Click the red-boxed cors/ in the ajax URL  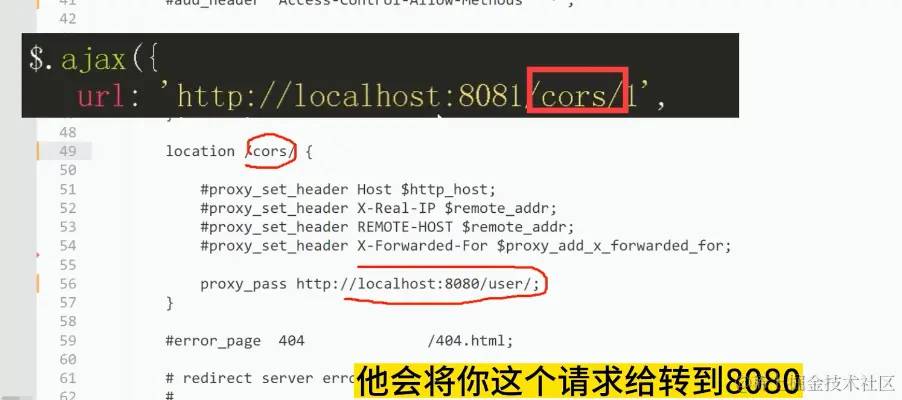point(578,97)
